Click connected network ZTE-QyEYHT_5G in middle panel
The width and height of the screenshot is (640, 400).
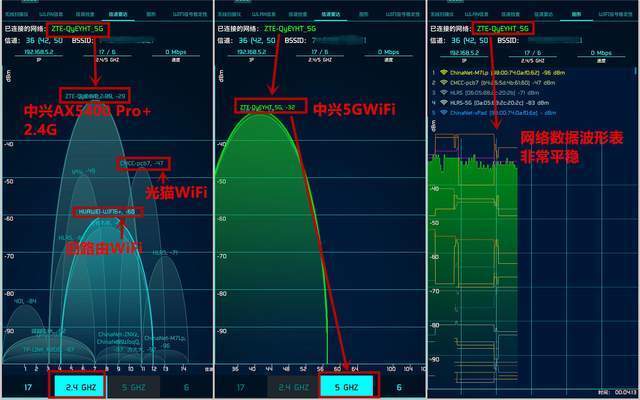[x=290, y=29]
